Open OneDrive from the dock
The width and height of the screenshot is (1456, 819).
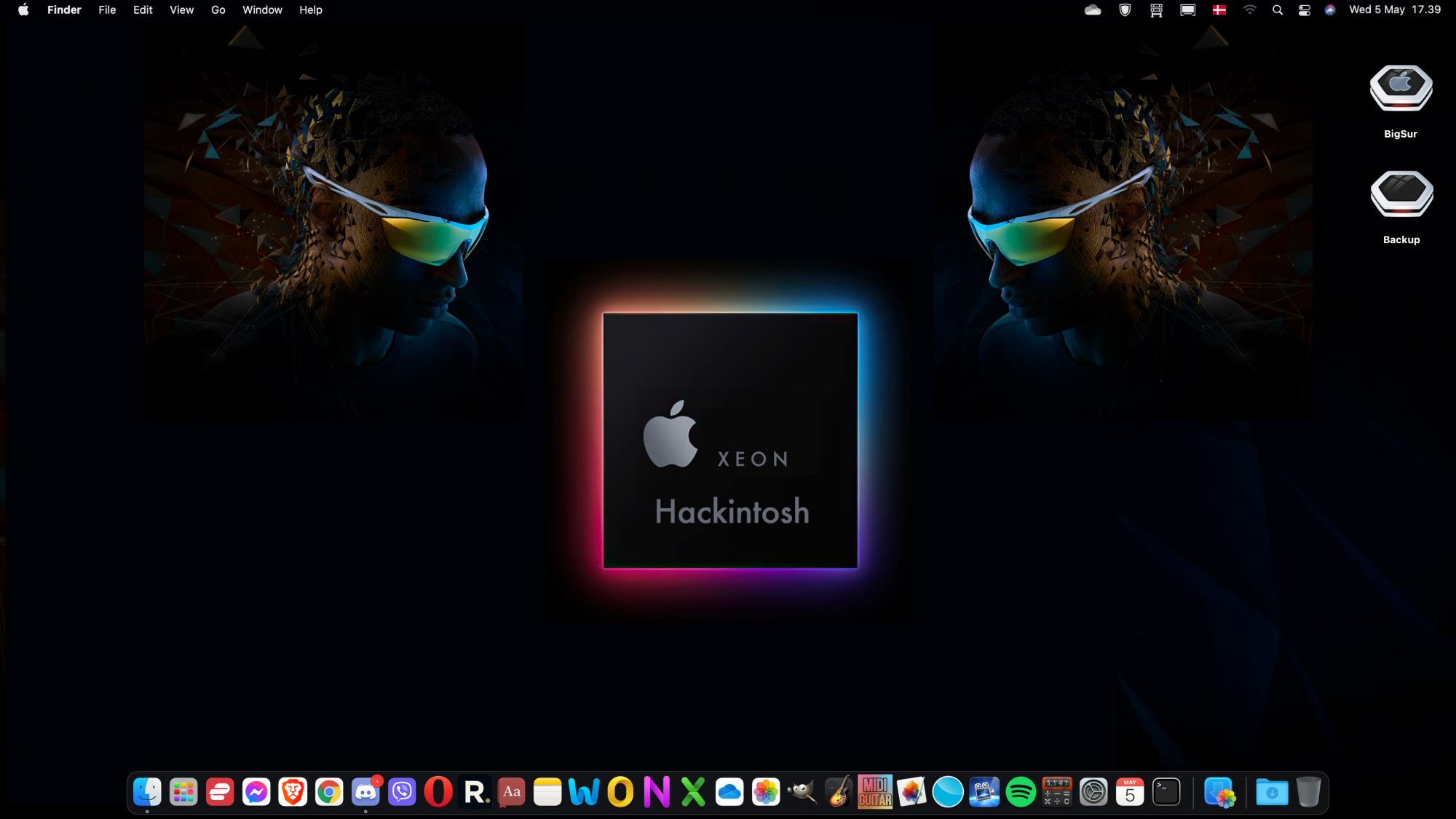click(x=729, y=792)
